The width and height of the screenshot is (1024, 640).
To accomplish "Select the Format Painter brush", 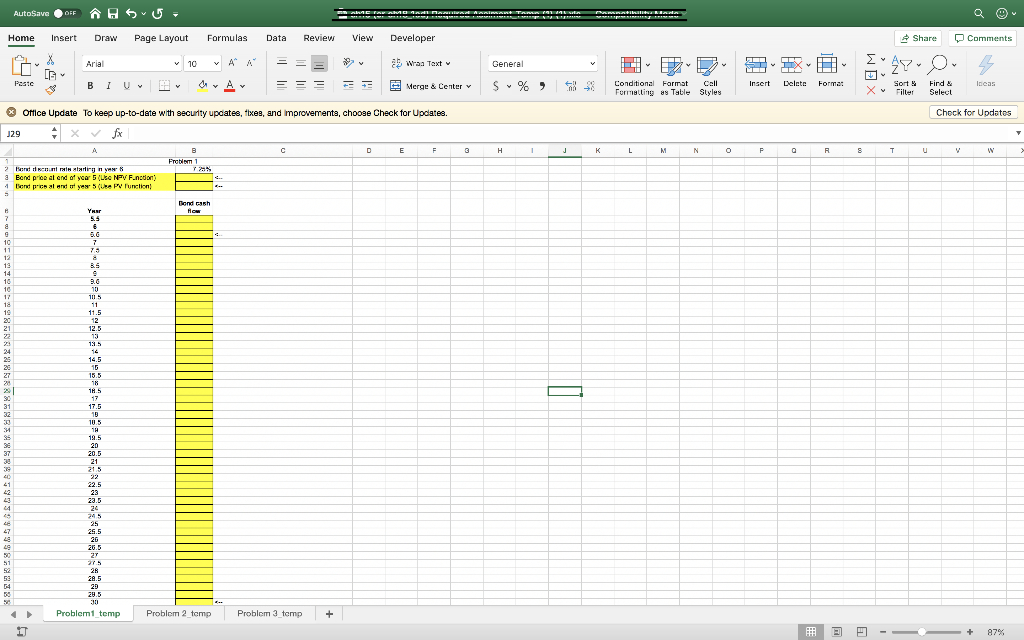I will (51, 89).
